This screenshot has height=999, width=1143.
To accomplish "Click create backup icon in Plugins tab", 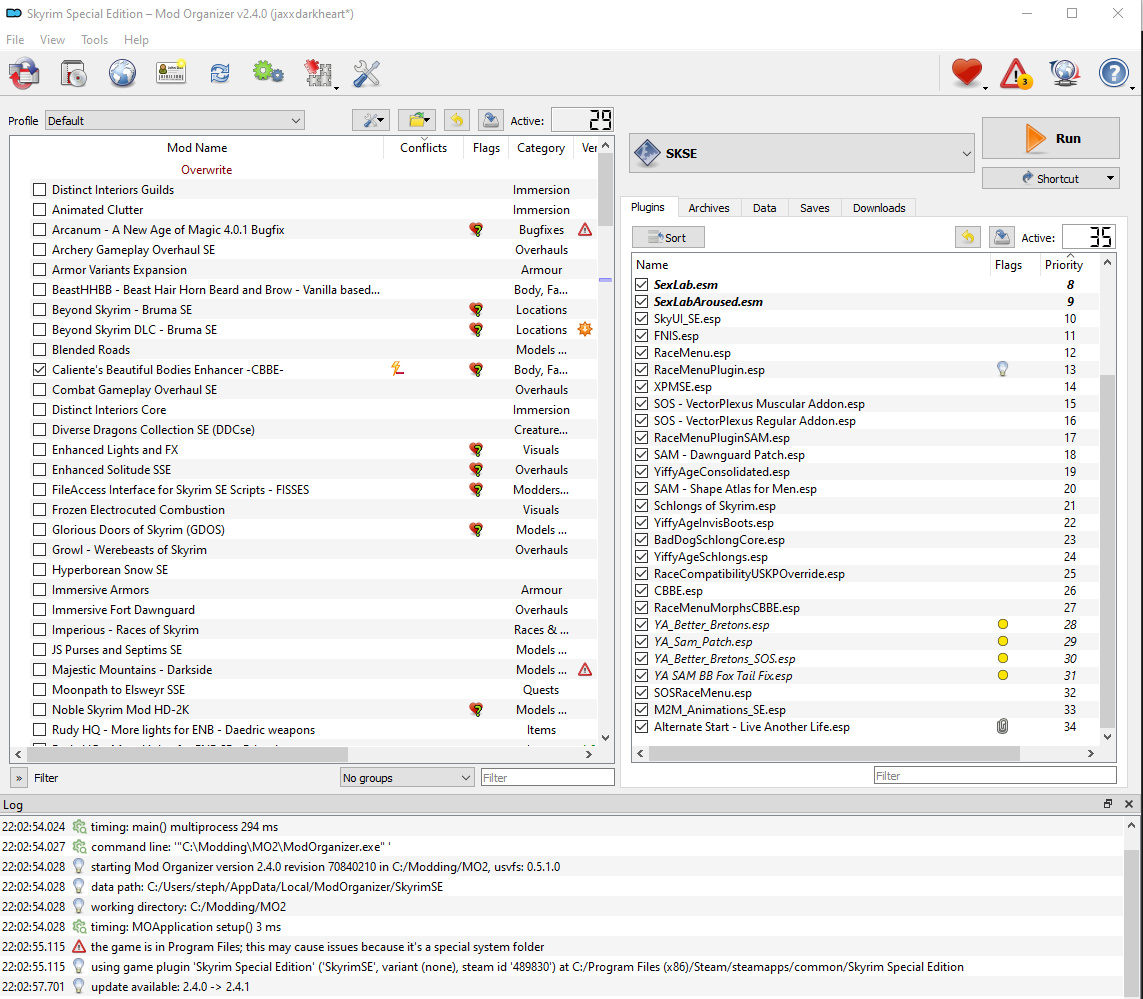I will click(1002, 237).
